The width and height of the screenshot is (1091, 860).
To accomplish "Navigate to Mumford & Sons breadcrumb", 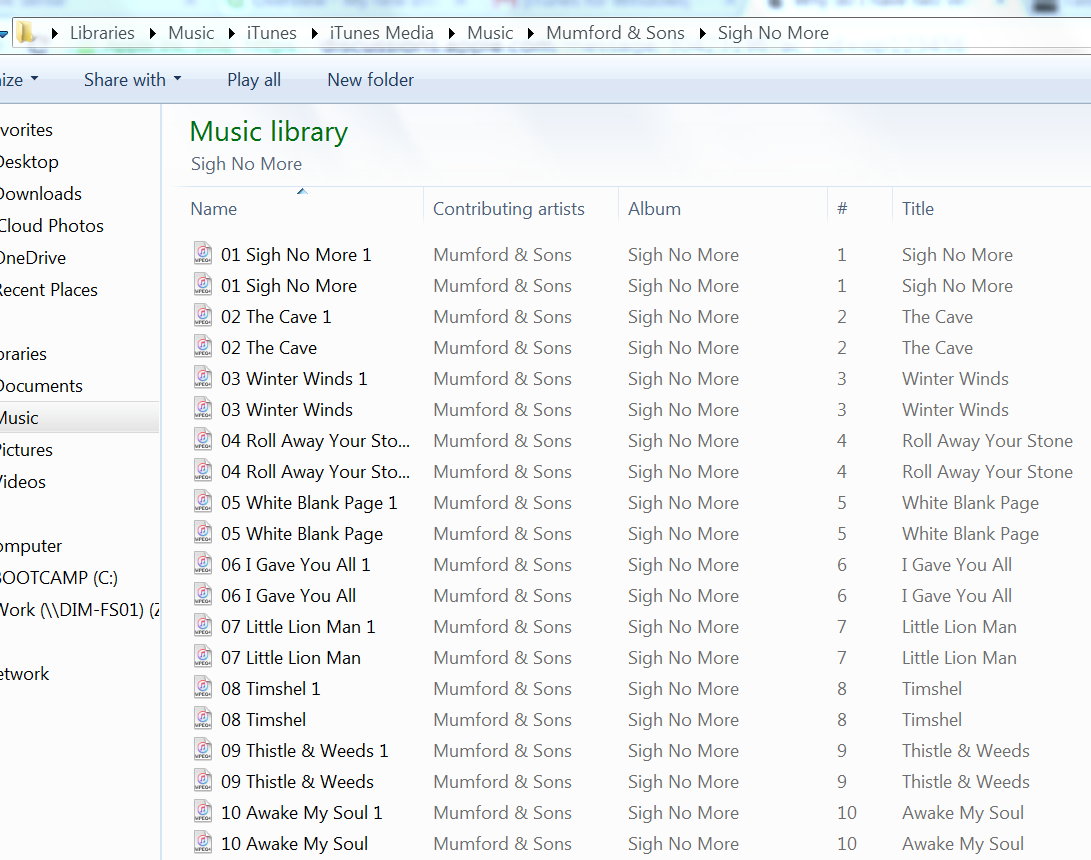I will [x=615, y=33].
